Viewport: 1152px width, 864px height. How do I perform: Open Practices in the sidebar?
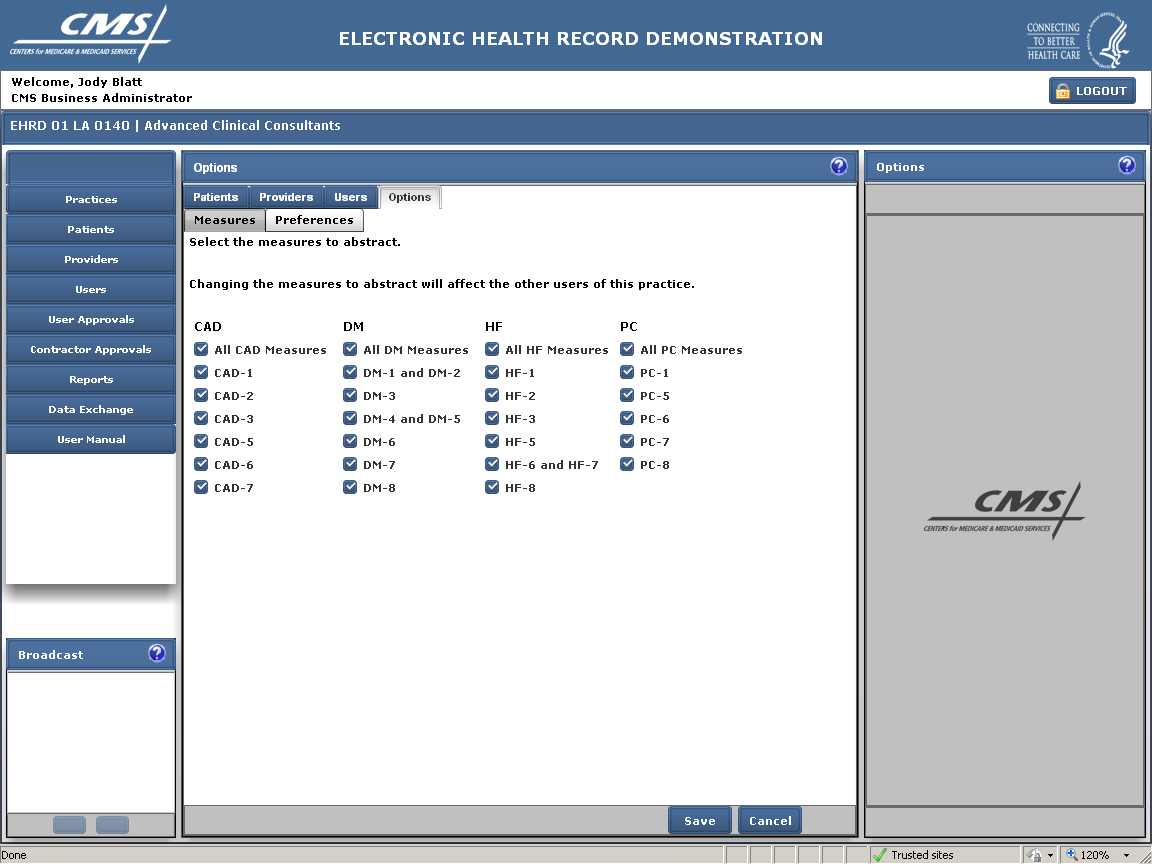(x=91, y=199)
